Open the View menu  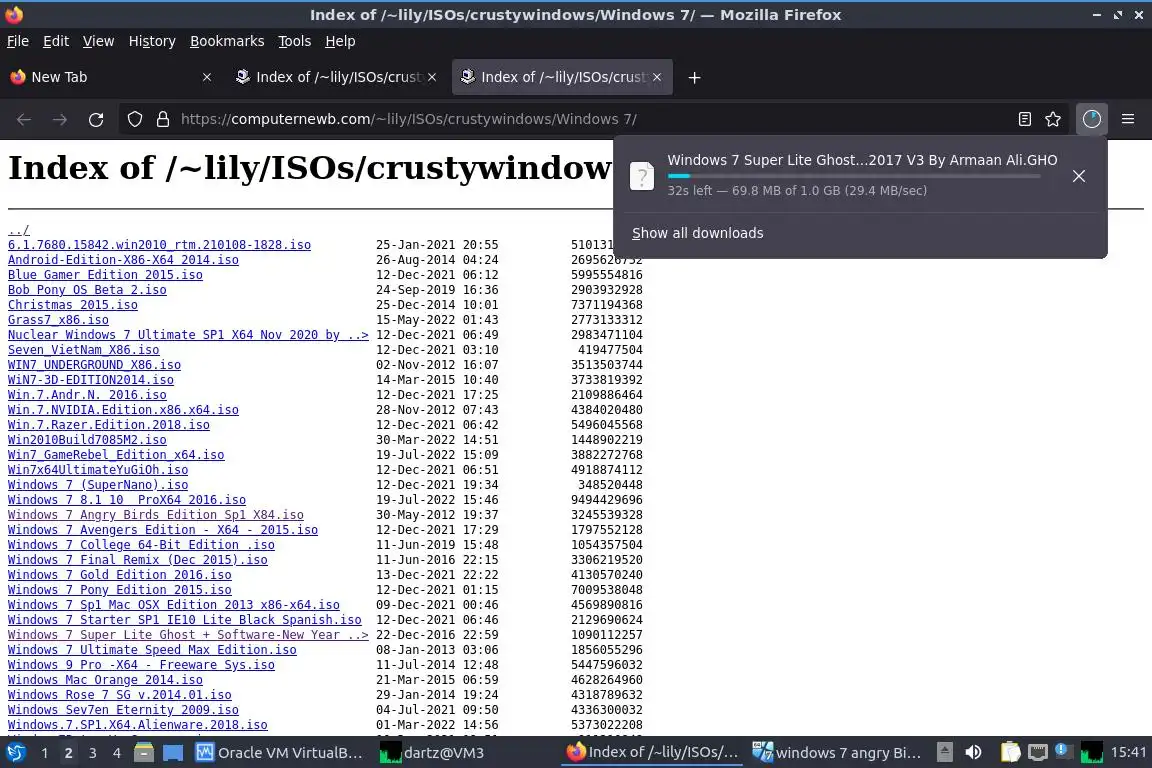tap(98, 41)
